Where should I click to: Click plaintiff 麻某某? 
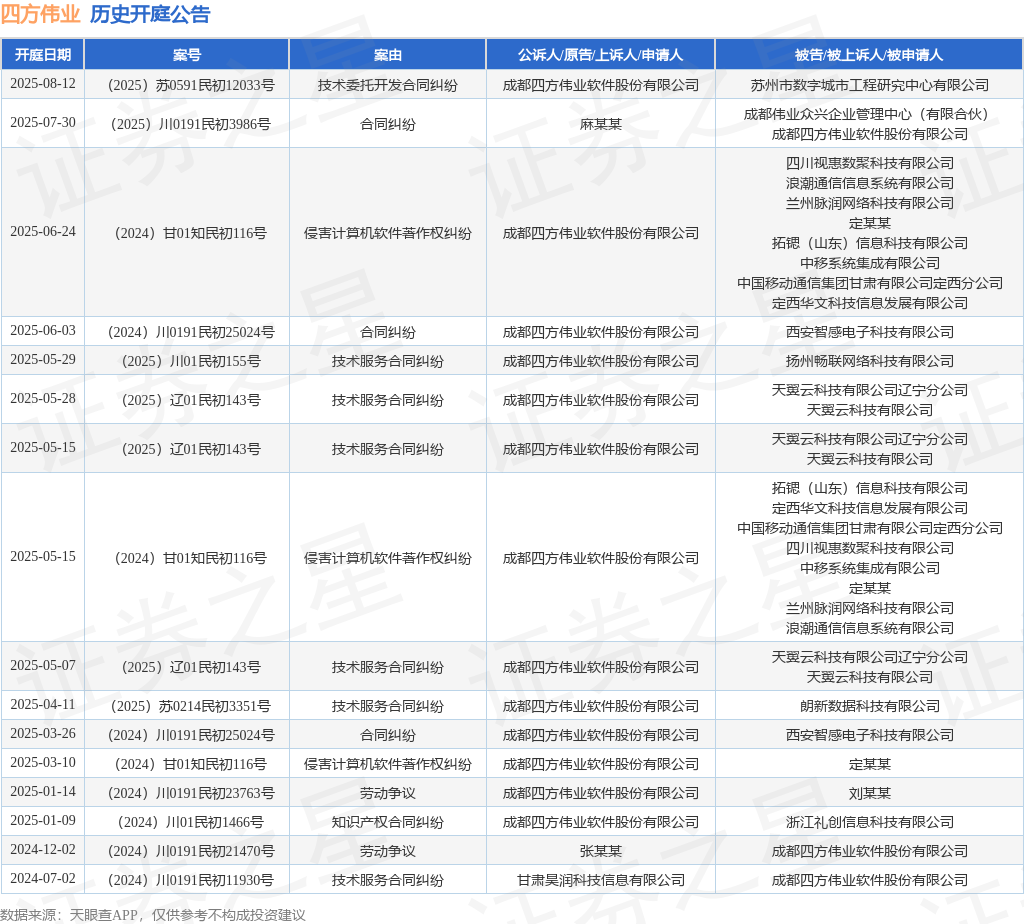601,124
